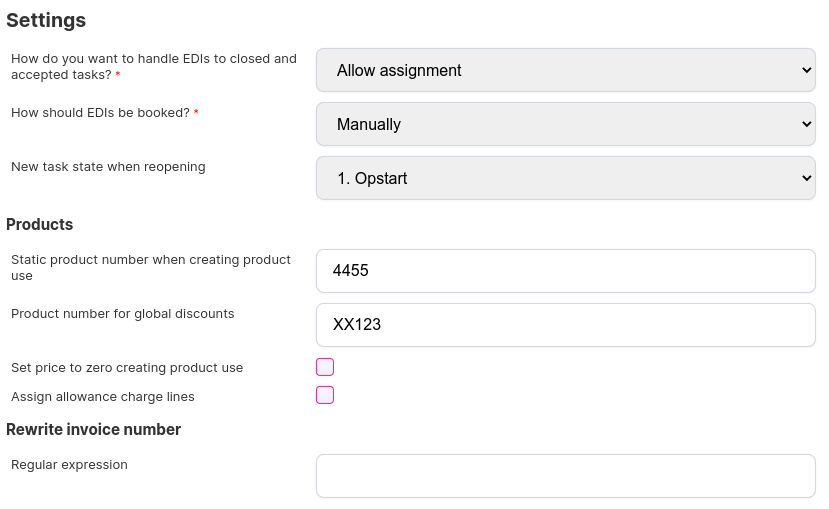This screenshot has width=829, height=509.
Task: Click the red asterisk after 'be booked?'
Action: 196,113
